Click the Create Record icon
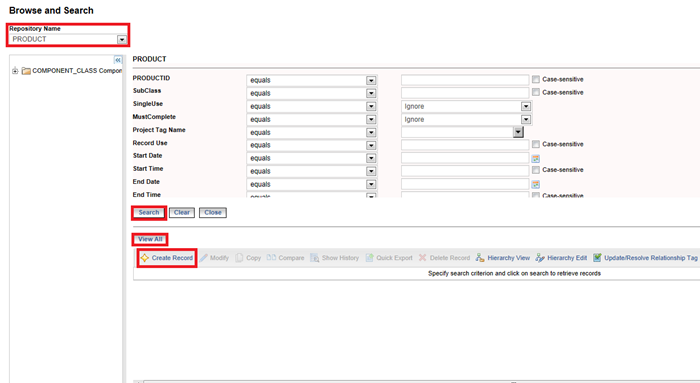700x383 pixels. pos(145,258)
